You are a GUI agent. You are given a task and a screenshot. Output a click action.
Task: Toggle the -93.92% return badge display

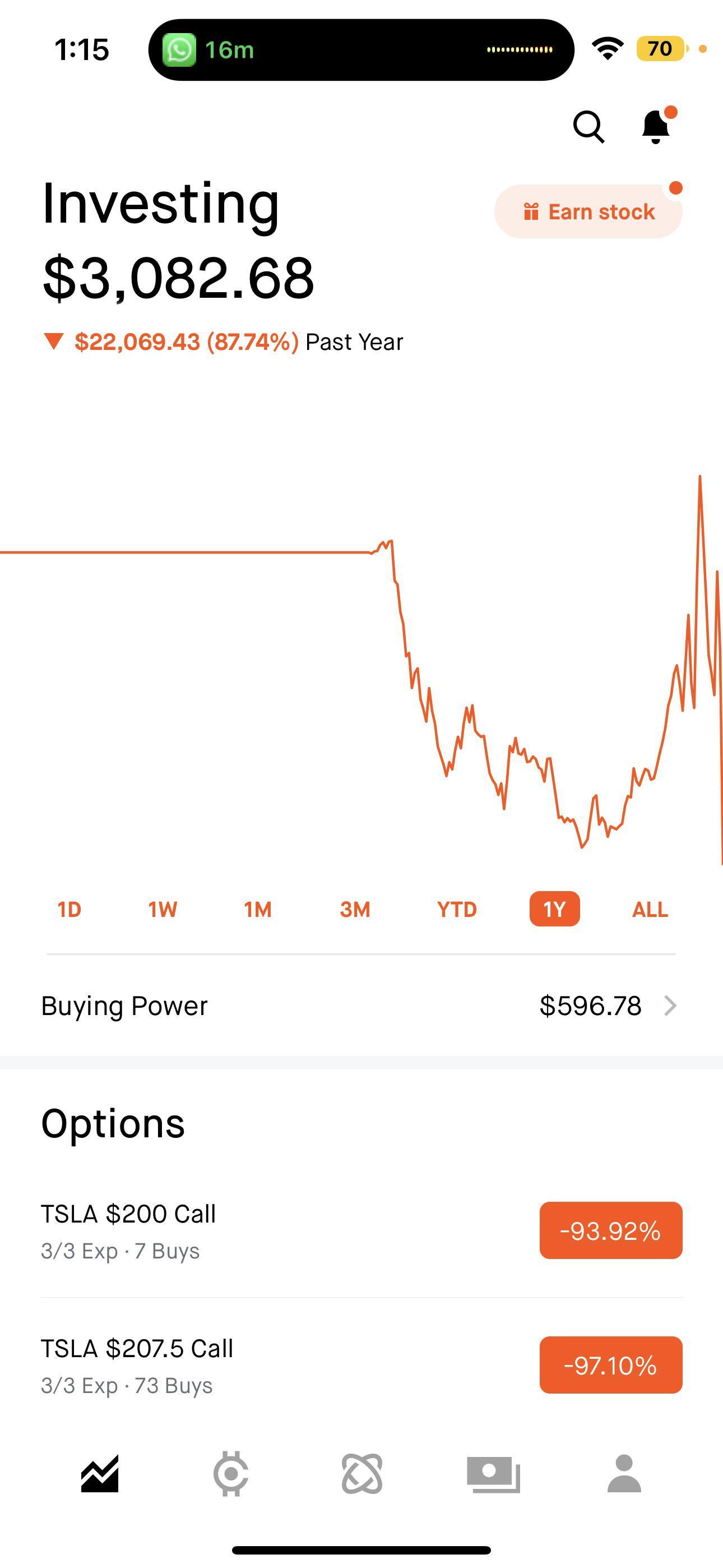coord(610,1231)
